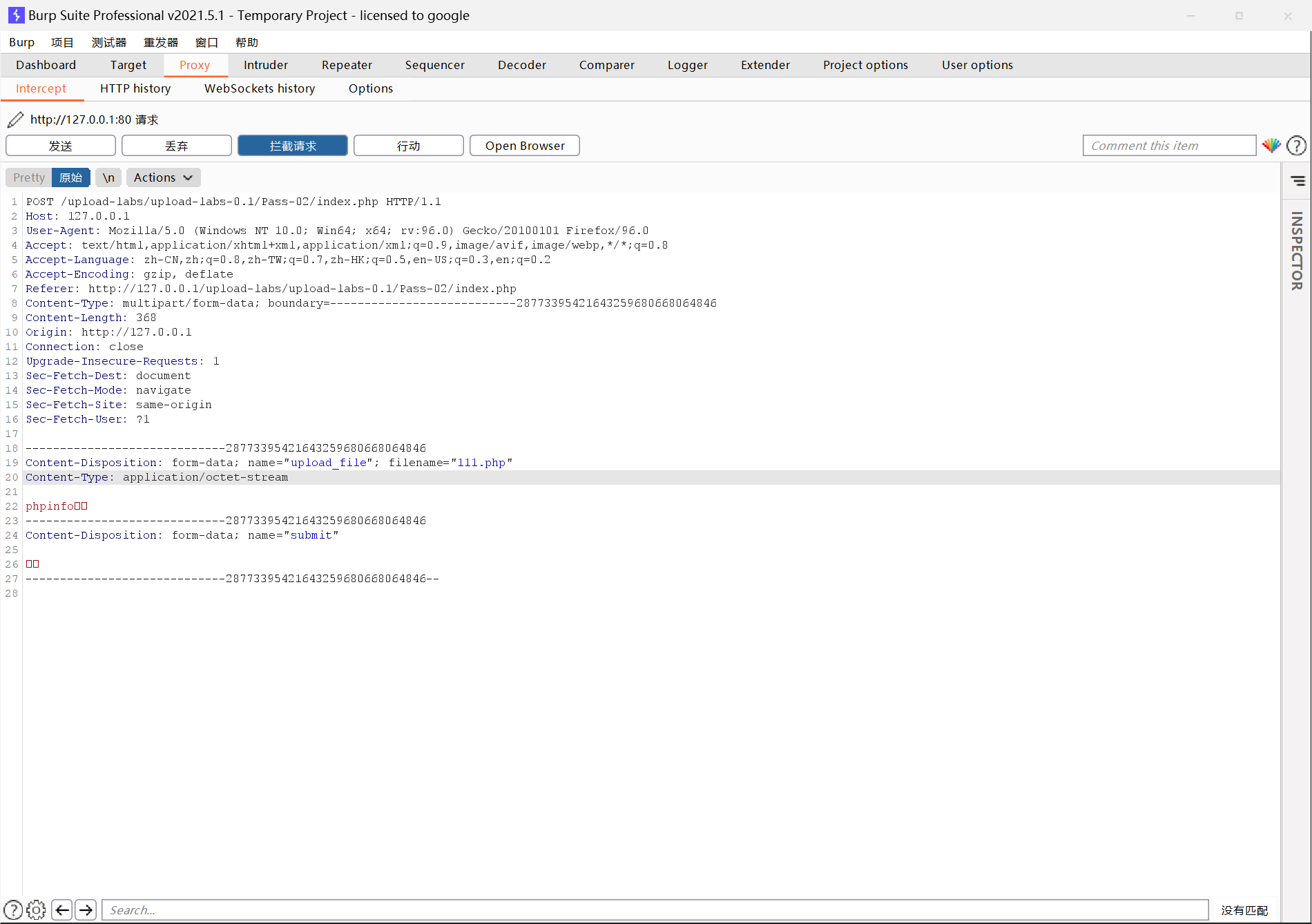Click the name="submit" Content-Disposition line
This screenshot has width=1312, height=924.
coord(182,535)
